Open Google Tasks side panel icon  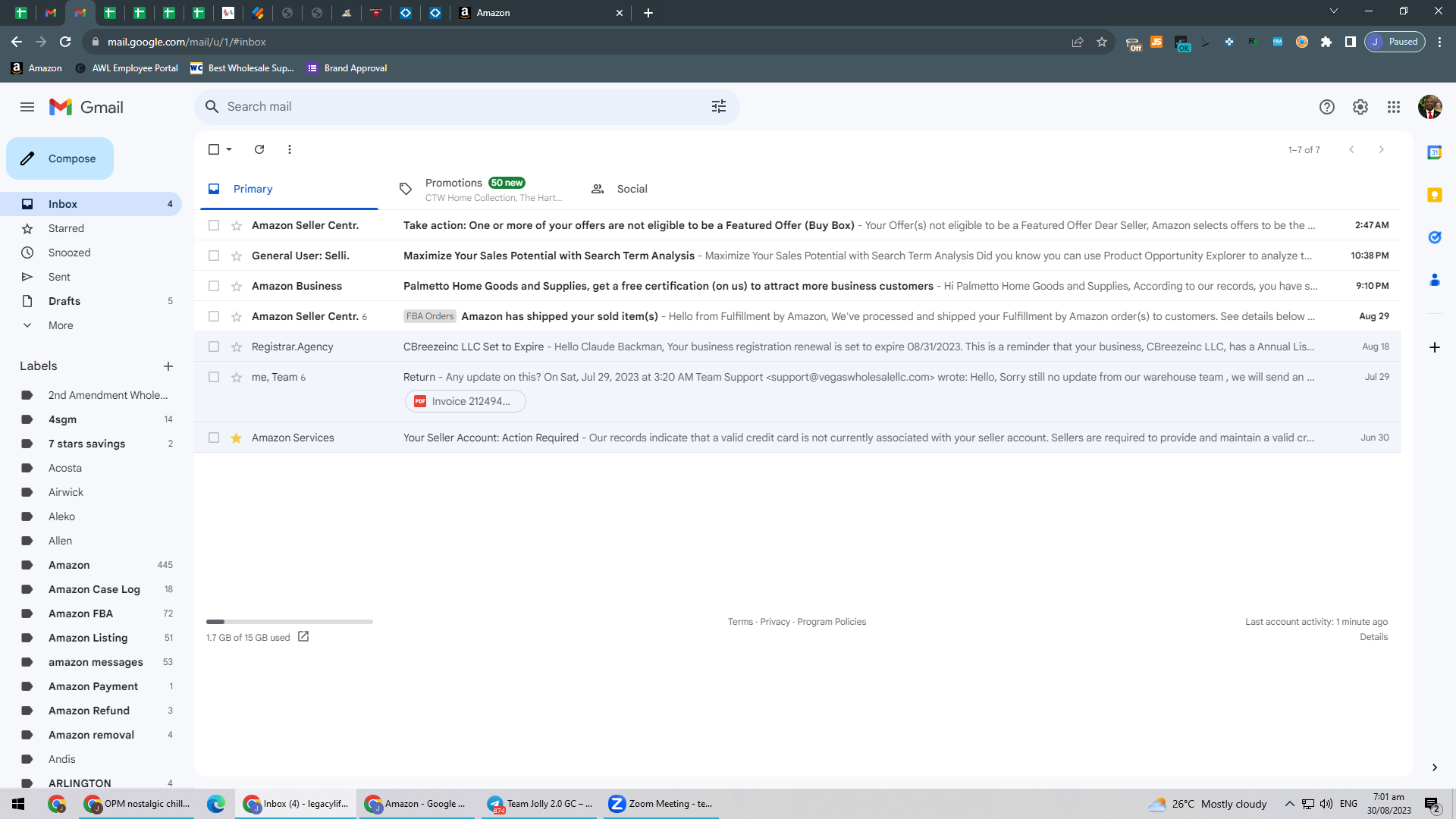coord(1435,237)
